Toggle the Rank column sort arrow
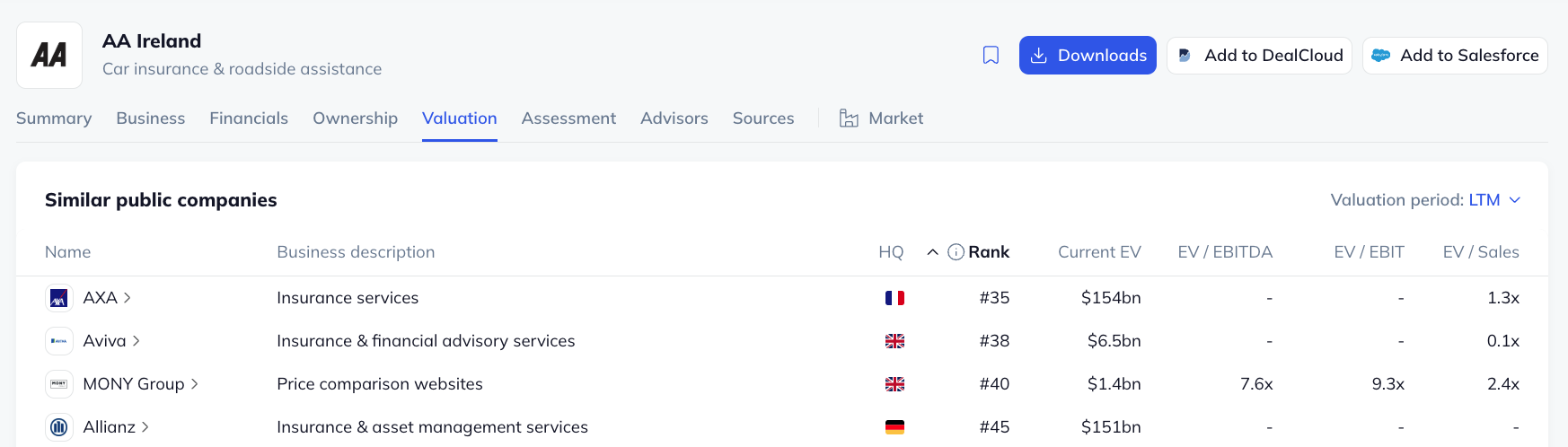This screenshot has height=447, width=1568. [933, 252]
